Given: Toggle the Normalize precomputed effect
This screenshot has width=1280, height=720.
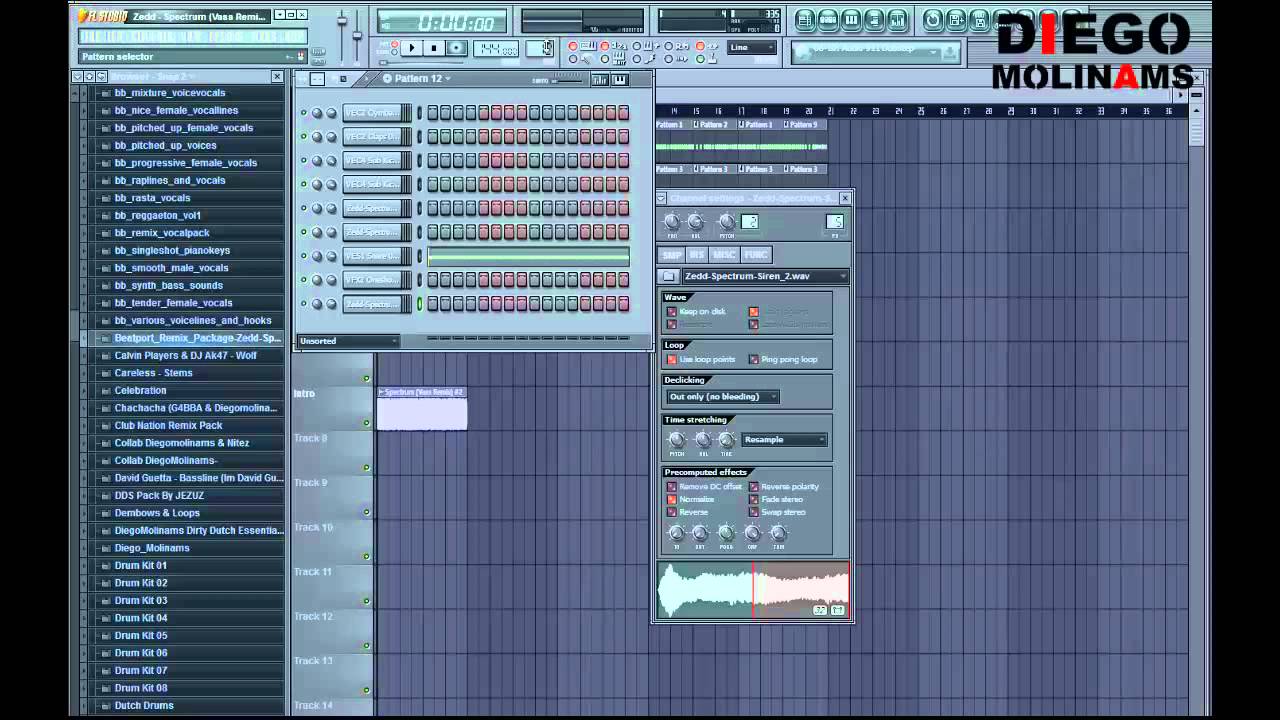Looking at the screenshot, I should tap(672, 500).
